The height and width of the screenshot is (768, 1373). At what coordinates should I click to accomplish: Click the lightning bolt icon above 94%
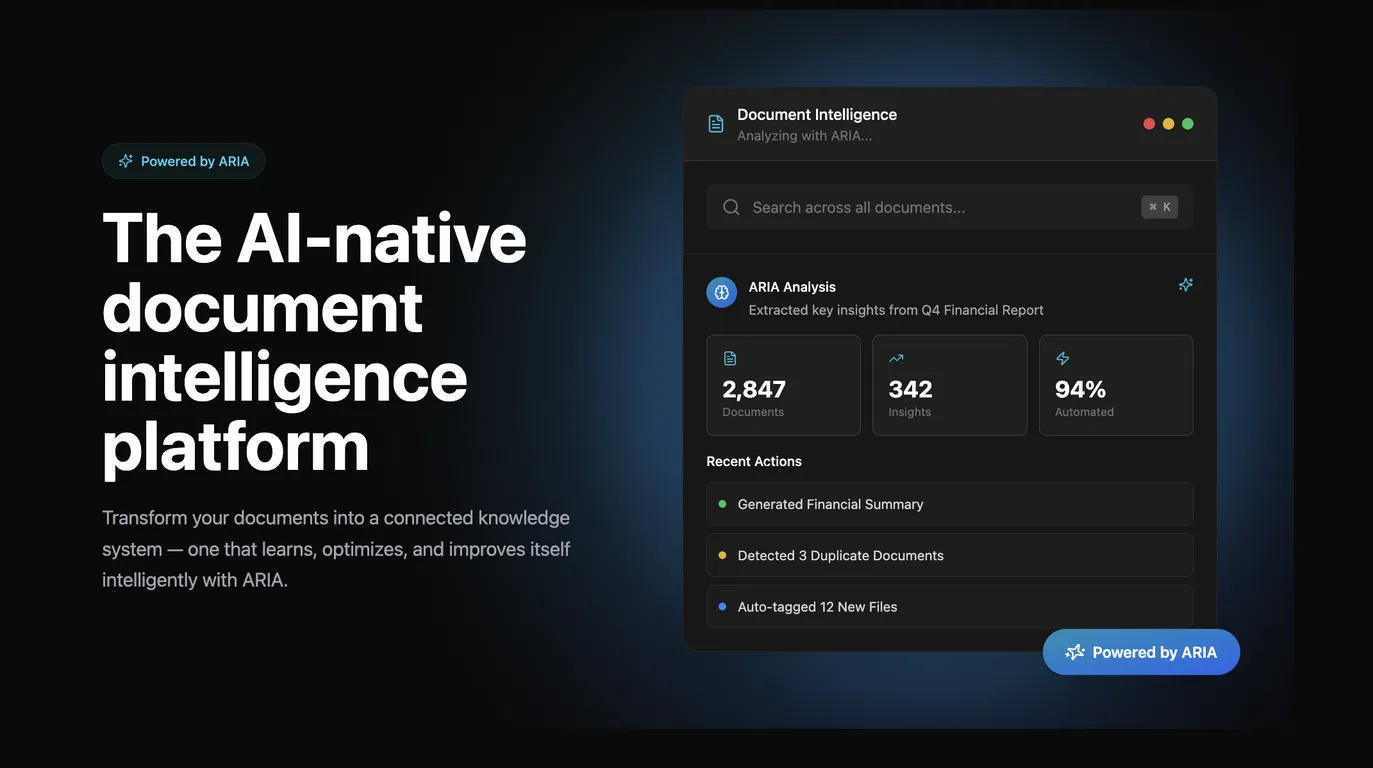(x=1062, y=358)
